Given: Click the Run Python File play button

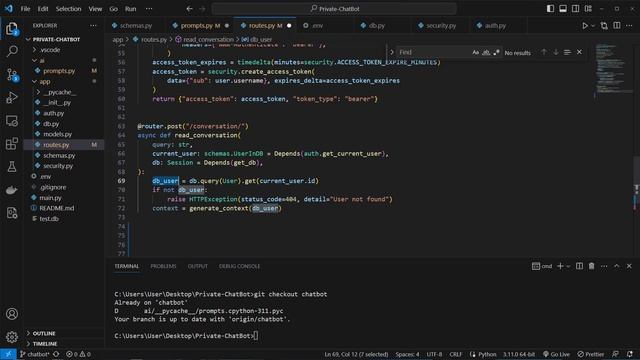Looking at the screenshot, I should coord(585,26).
